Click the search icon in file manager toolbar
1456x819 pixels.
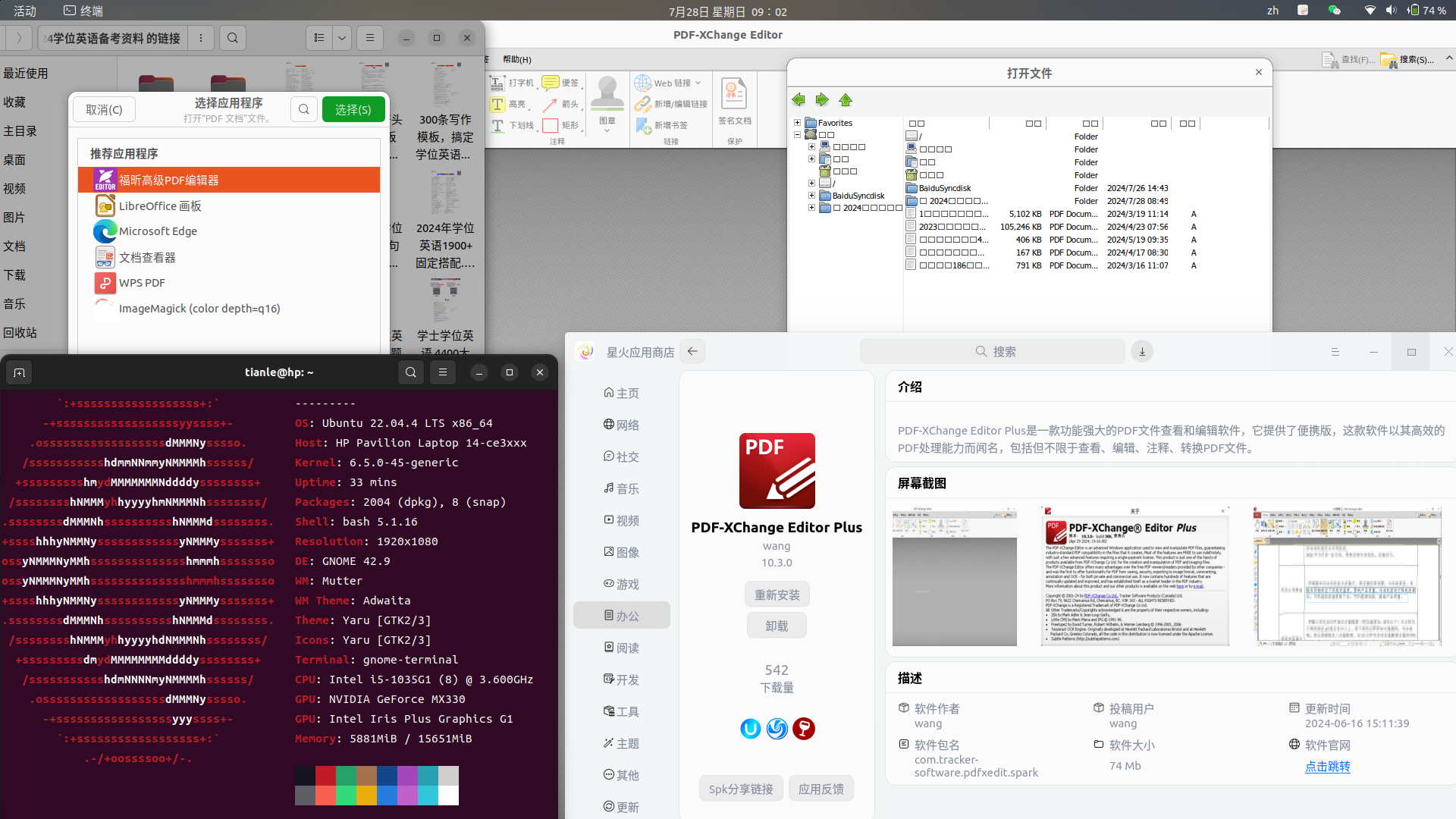click(x=233, y=38)
